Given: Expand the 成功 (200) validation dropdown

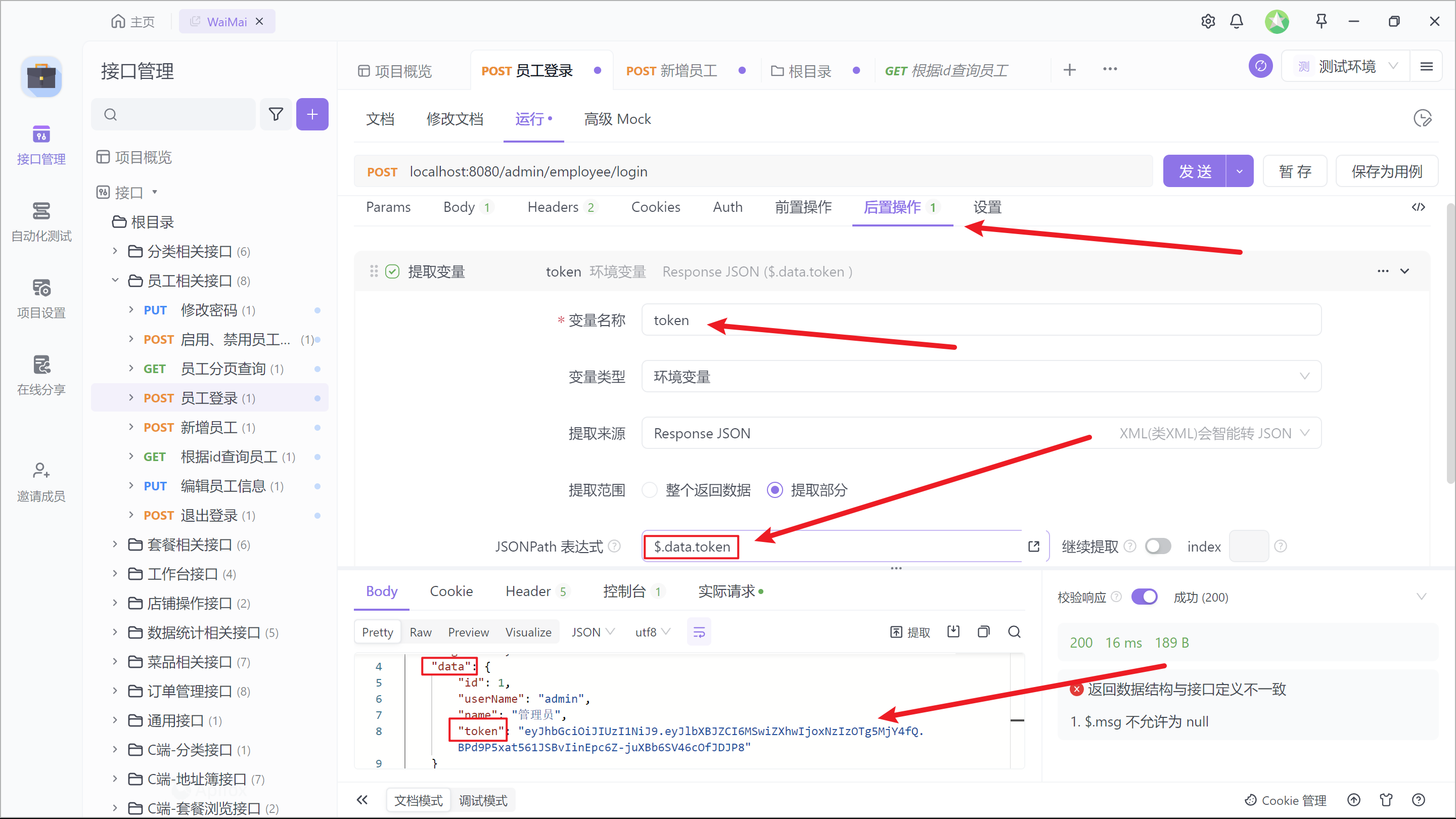Looking at the screenshot, I should (x=1421, y=597).
